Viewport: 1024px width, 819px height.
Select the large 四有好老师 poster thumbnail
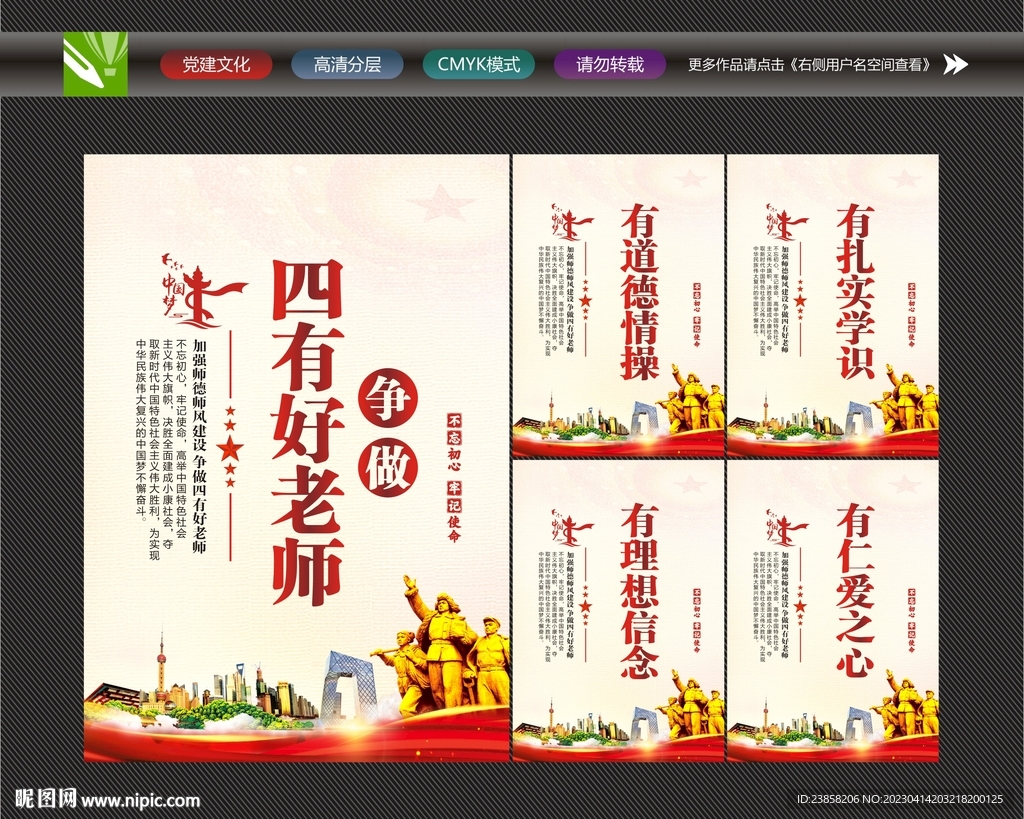click(296, 458)
